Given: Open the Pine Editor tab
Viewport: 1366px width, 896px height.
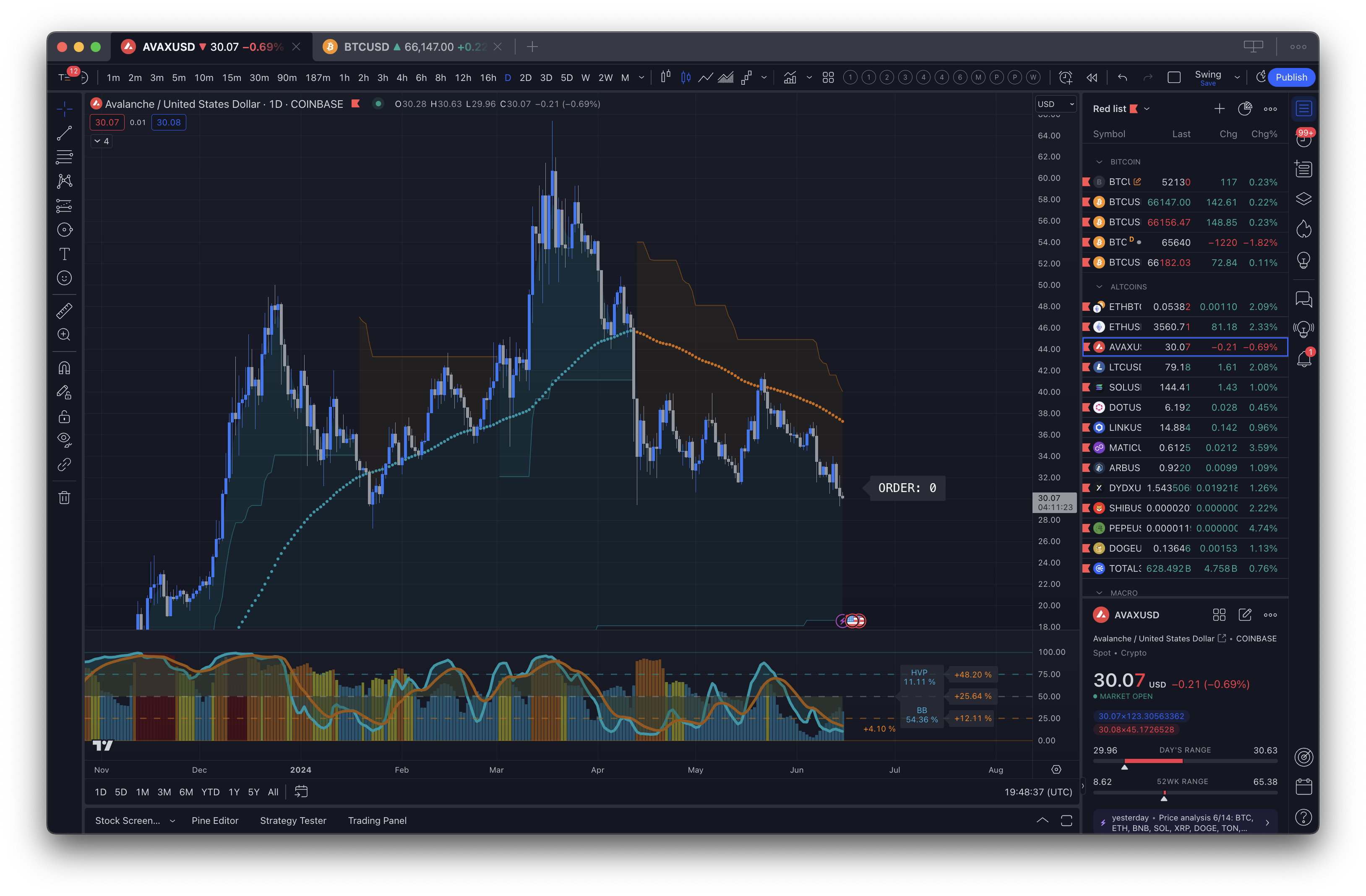Looking at the screenshot, I should point(215,820).
